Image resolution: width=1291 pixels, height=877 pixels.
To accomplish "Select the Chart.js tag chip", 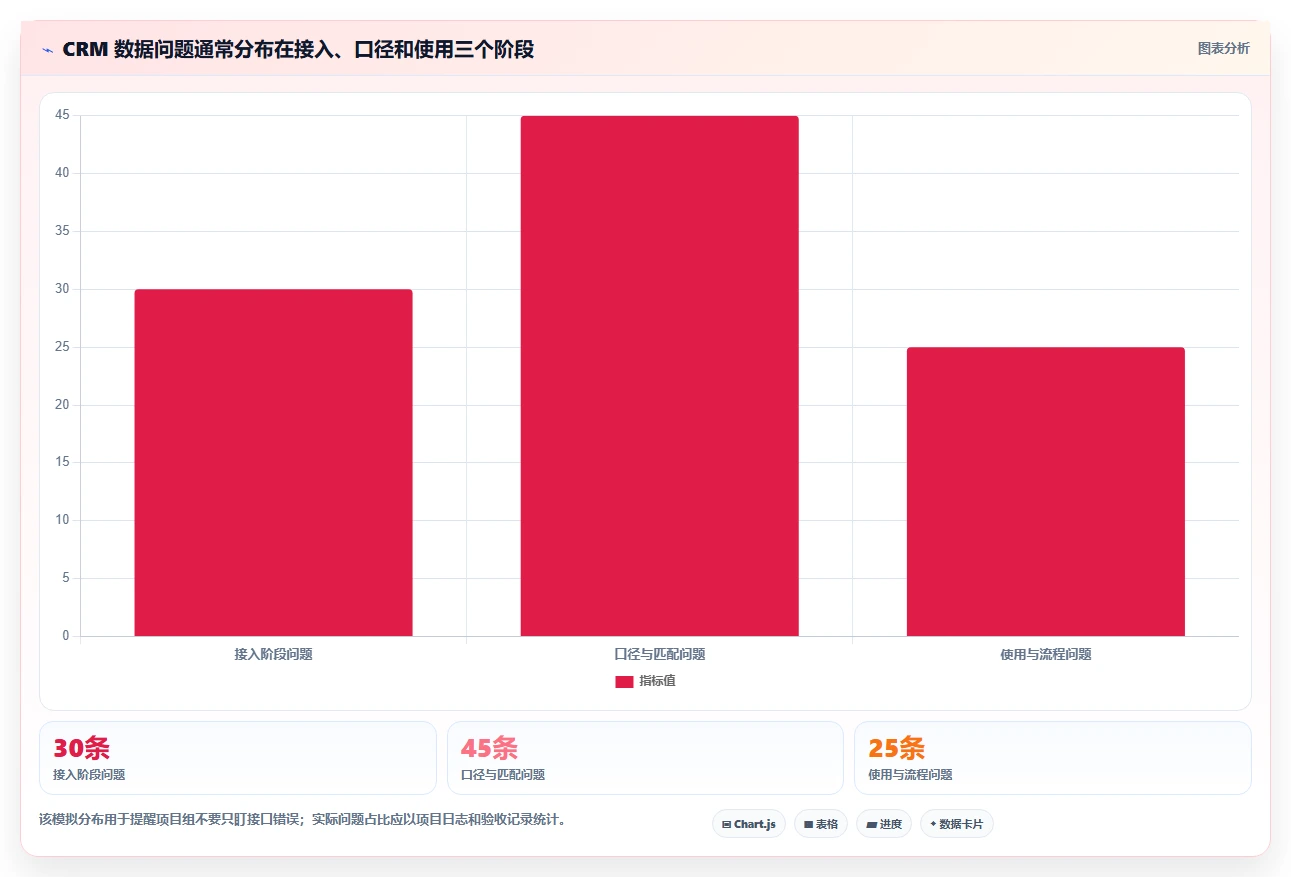I will click(x=748, y=824).
